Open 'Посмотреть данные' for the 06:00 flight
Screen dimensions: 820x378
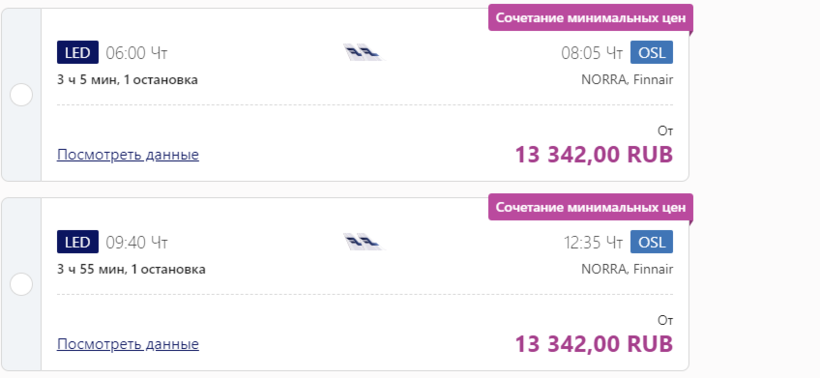tap(128, 155)
